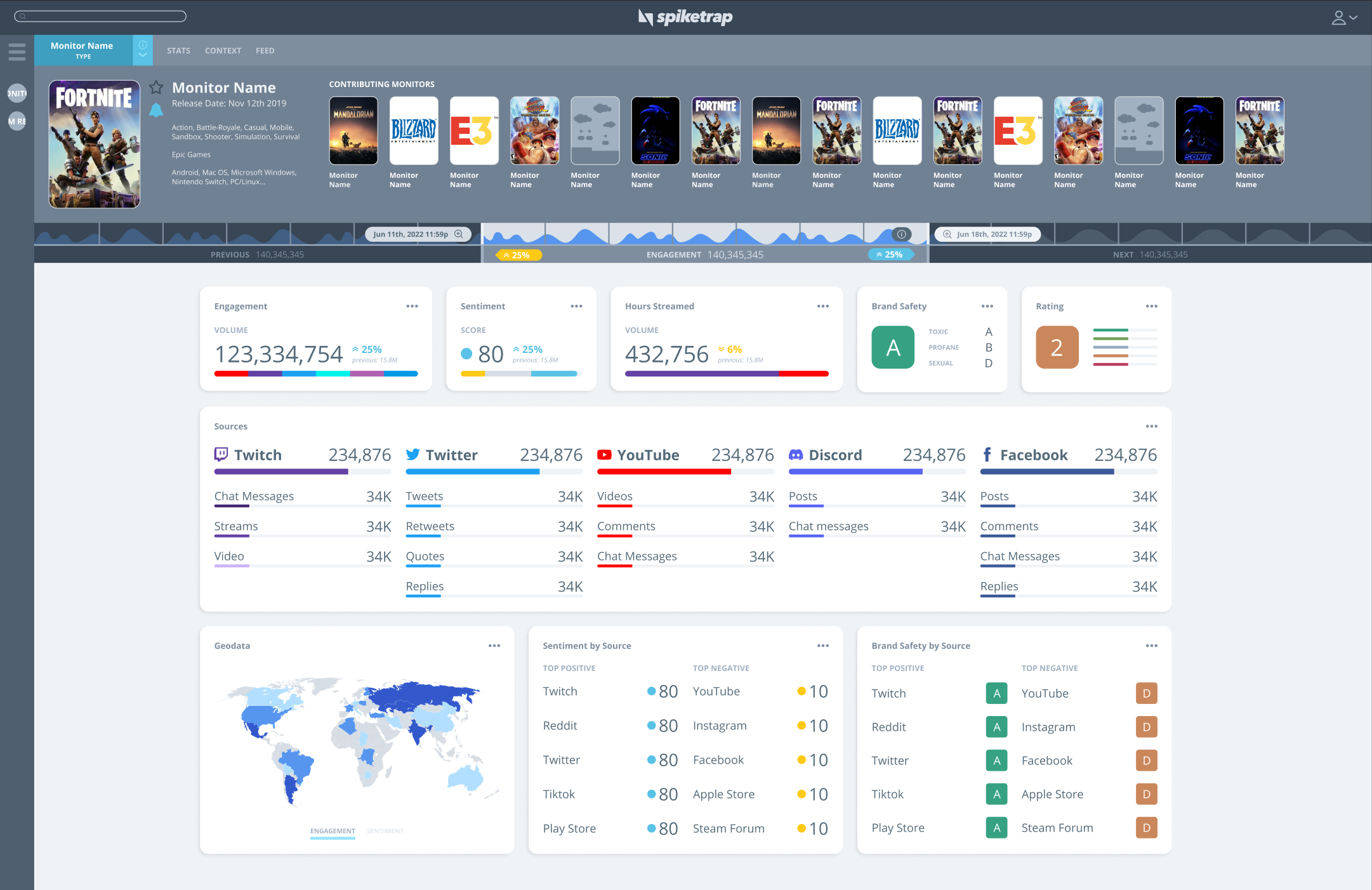Click the zoom icon beside Jun 18th date
This screenshot has height=890, width=1372.
click(947, 234)
